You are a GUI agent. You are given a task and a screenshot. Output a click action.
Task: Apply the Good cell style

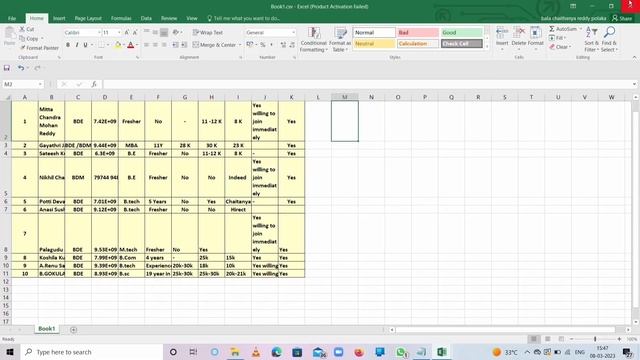pos(462,32)
